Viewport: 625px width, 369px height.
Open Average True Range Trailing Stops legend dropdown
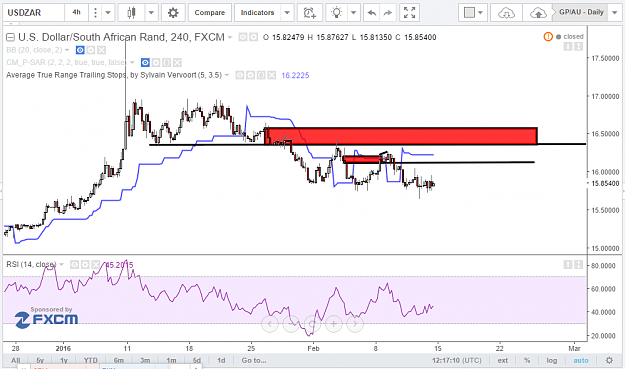click(227, 75)
